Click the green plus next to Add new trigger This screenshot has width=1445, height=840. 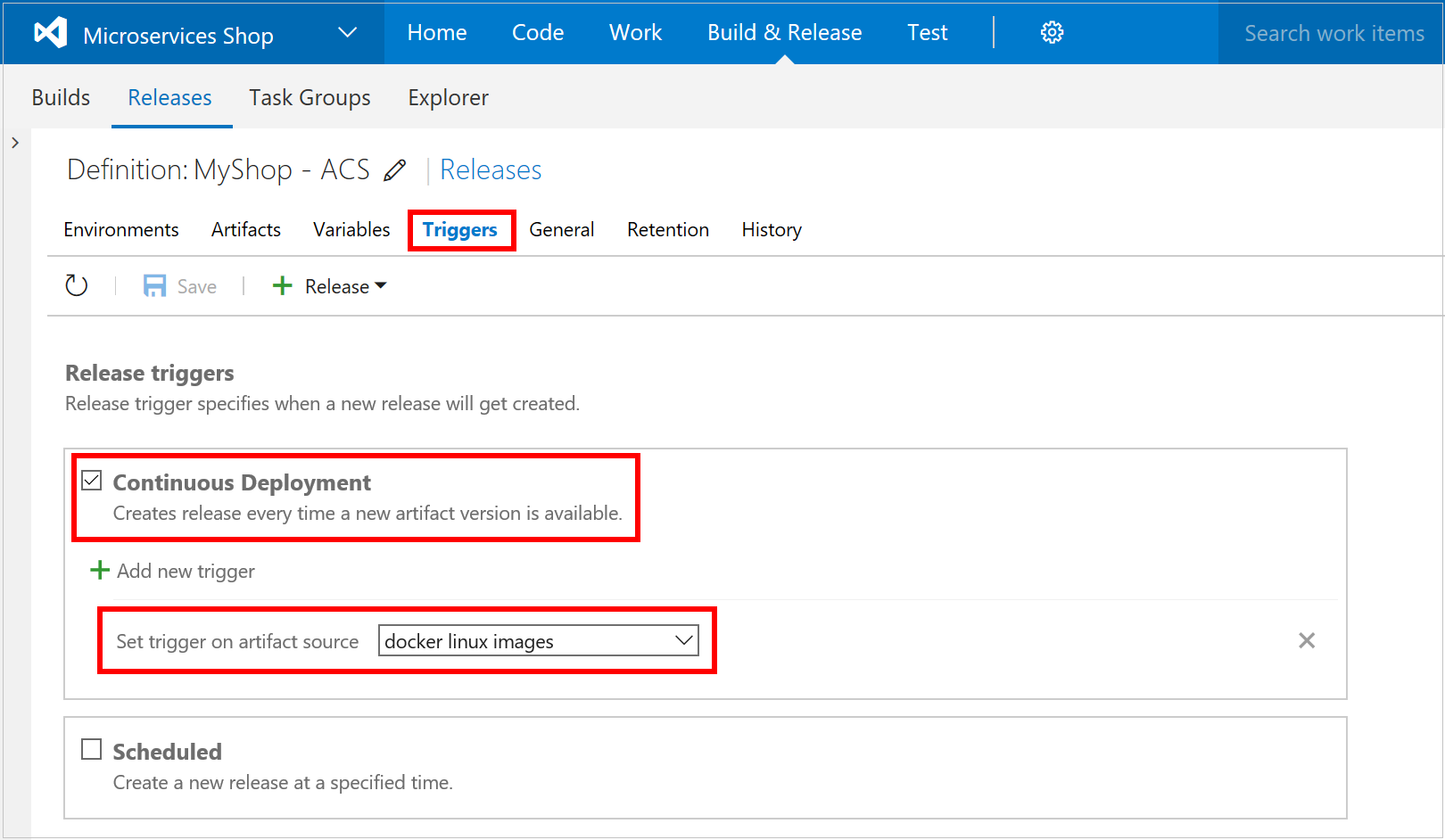tap(98, 570)
